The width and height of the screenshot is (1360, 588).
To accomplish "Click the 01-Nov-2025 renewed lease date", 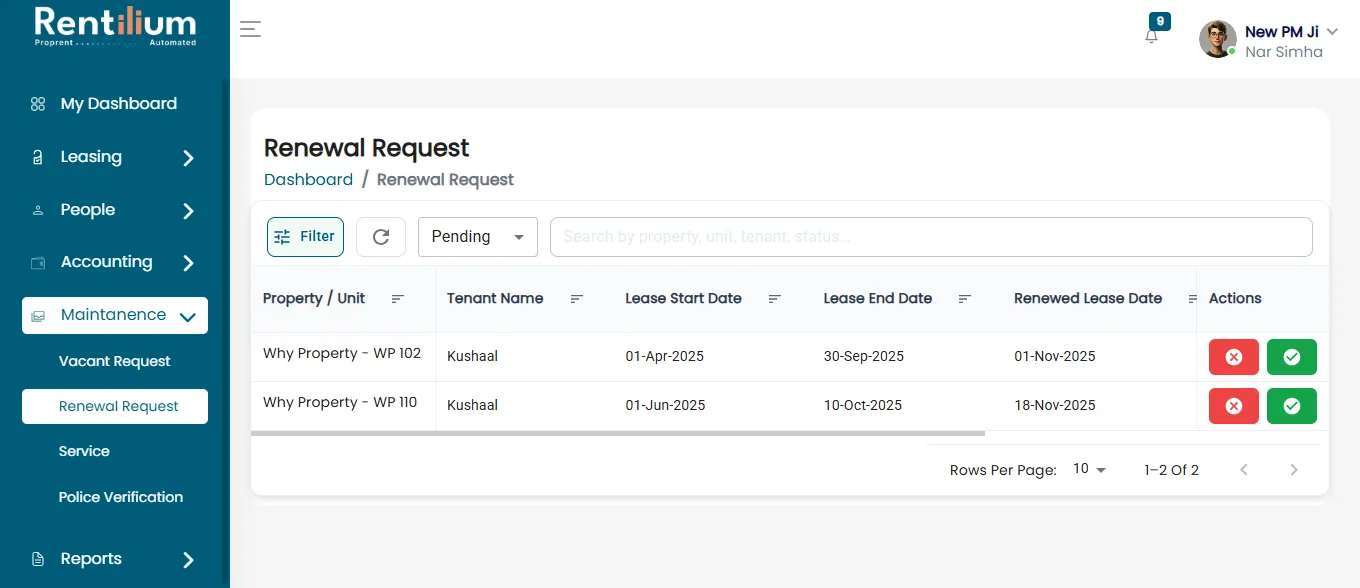I will tap(1055, 357).
